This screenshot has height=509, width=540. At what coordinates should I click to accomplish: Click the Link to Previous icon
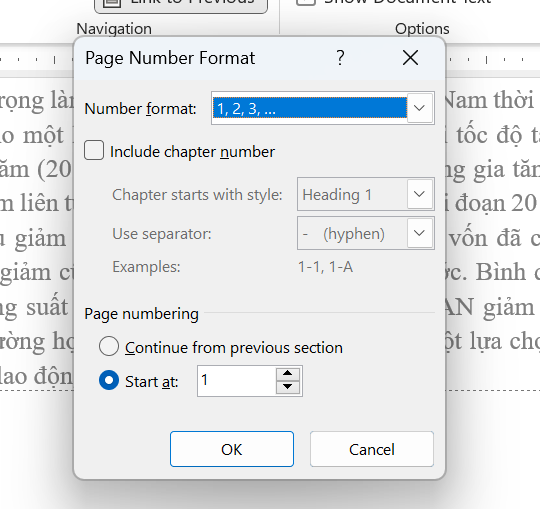coord(112,3)
